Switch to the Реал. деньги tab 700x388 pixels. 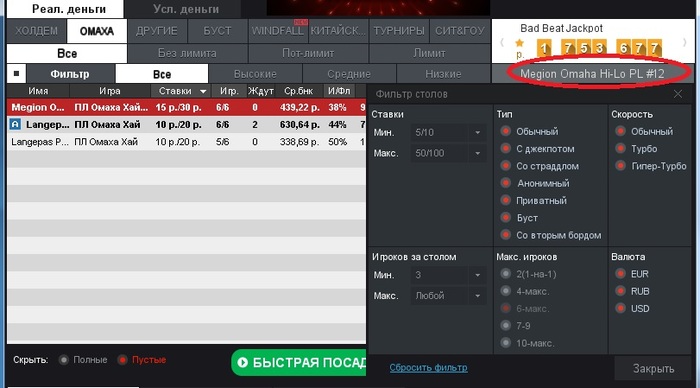point(65,9)
